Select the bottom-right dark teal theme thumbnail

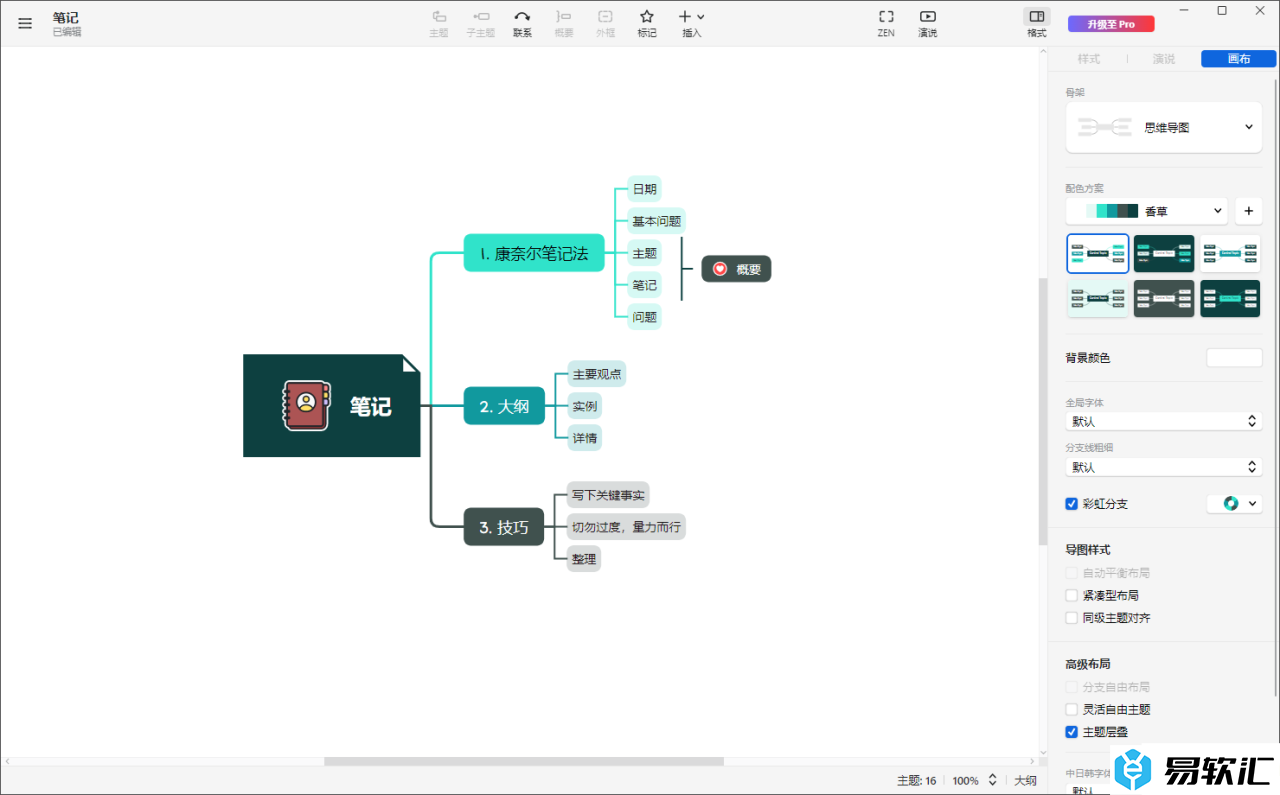click(1231, 298)
